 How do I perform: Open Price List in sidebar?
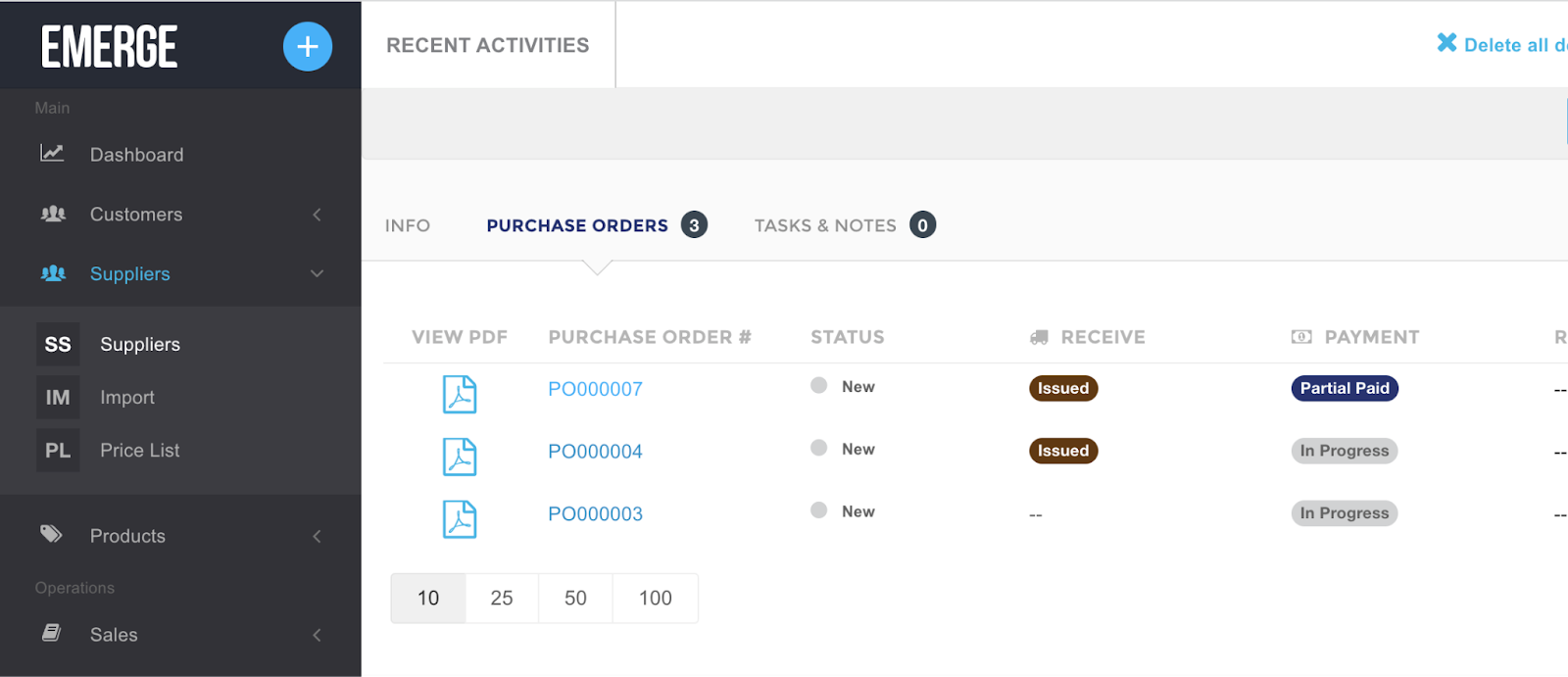pyautogui.click(x=139, y=450)
